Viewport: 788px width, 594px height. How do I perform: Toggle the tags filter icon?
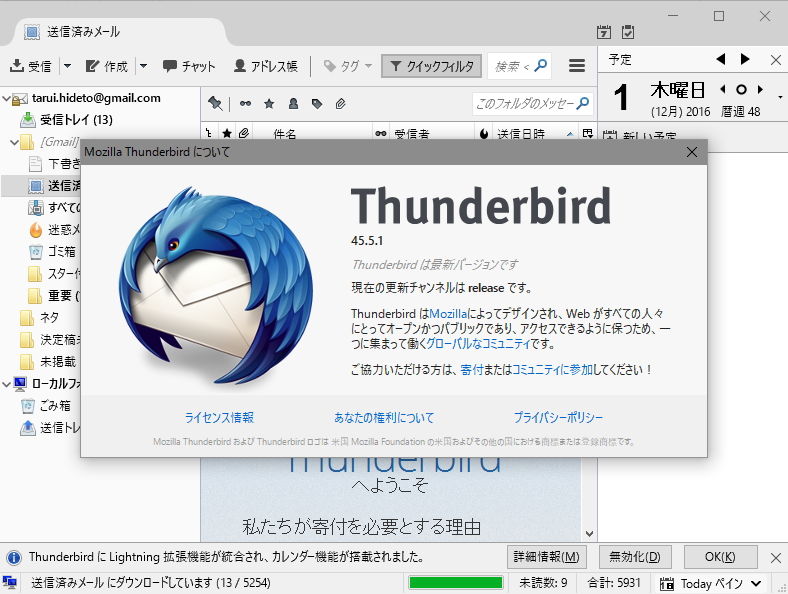click(x=317, y=104)
